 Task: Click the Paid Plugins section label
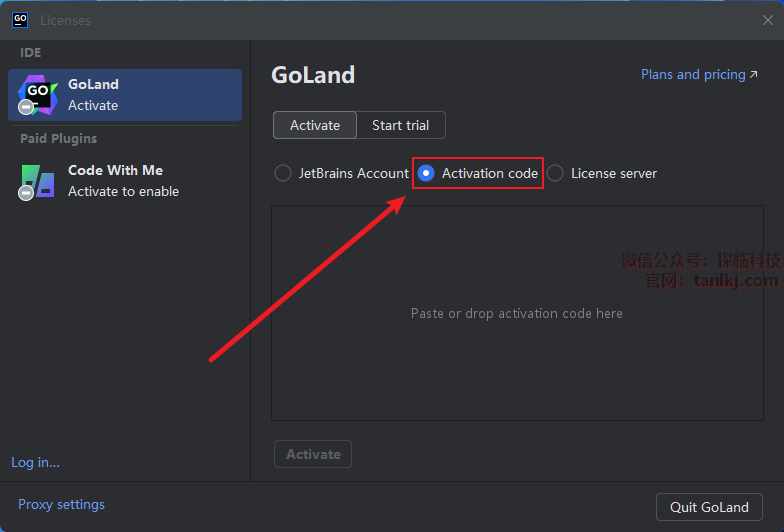coord(58,139)
